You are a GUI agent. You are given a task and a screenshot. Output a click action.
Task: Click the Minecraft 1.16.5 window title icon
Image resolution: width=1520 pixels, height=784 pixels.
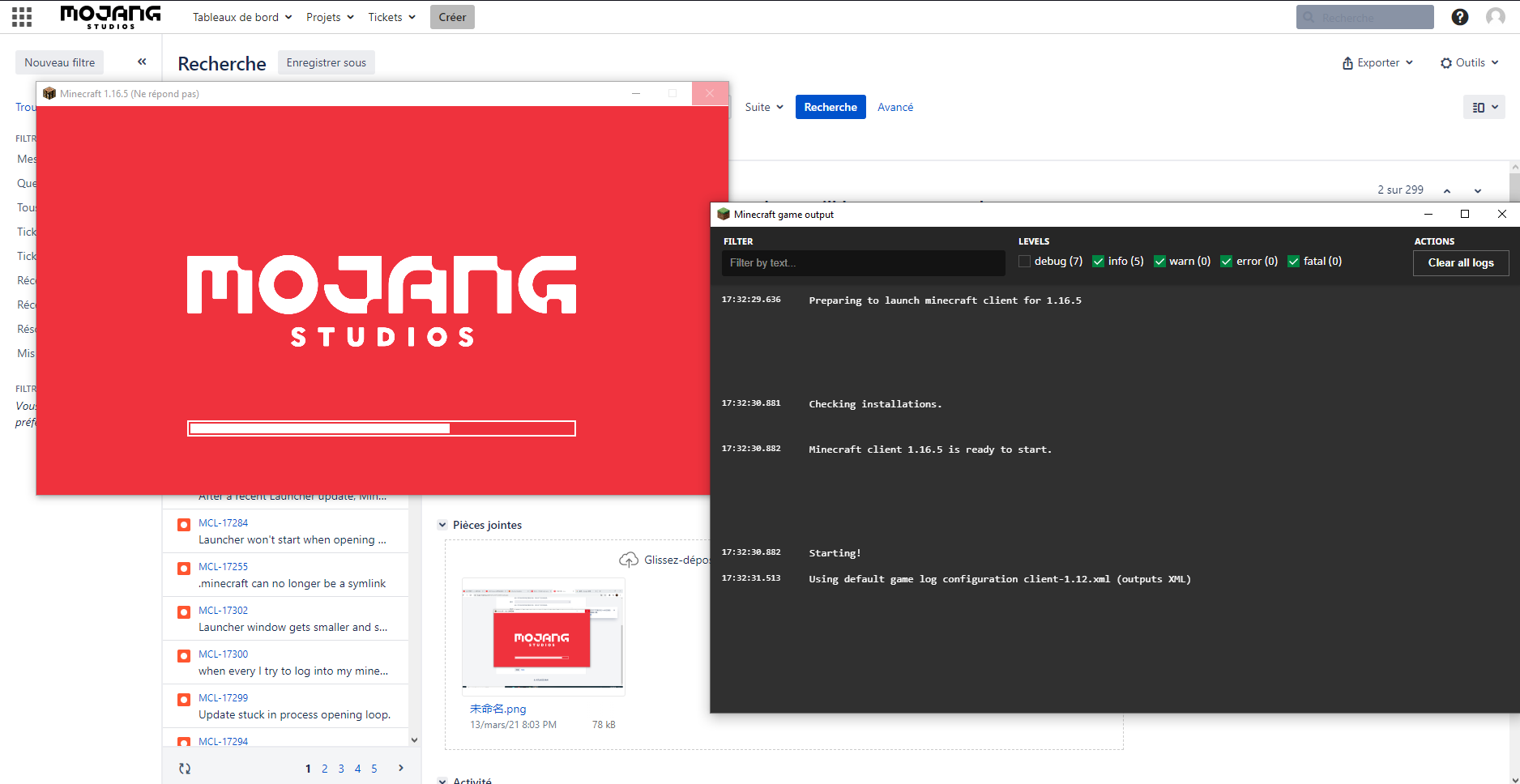(49, 93)
